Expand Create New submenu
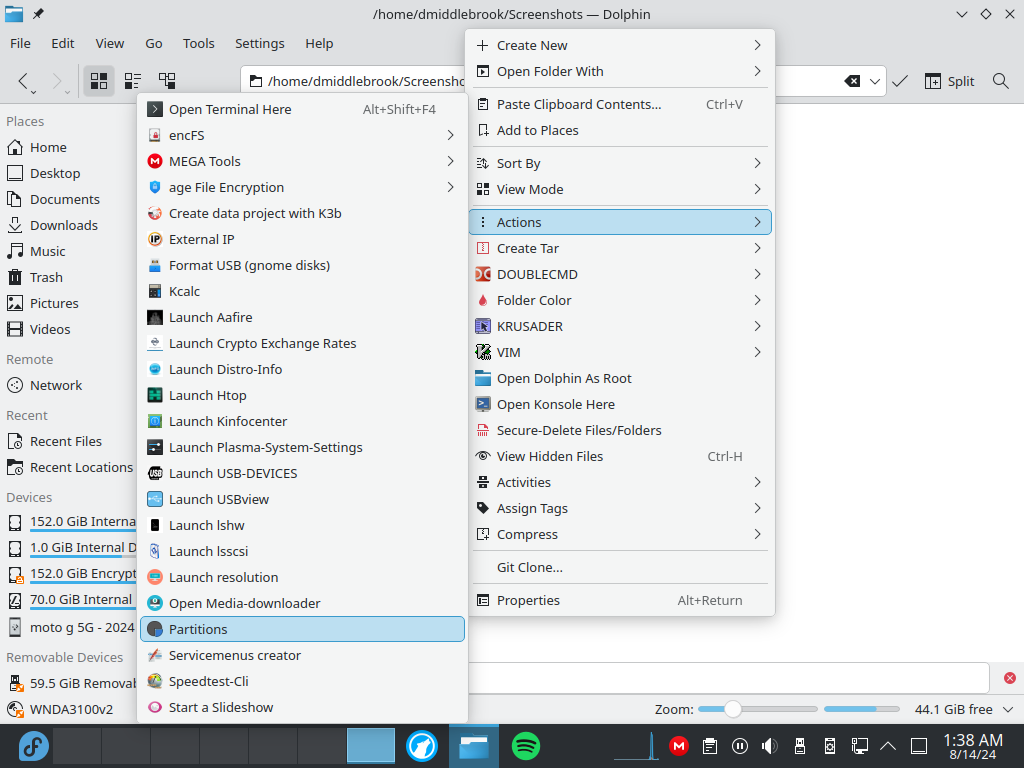Image resolution: width=1024 pixels, height=768 pixels. [620, 45]
